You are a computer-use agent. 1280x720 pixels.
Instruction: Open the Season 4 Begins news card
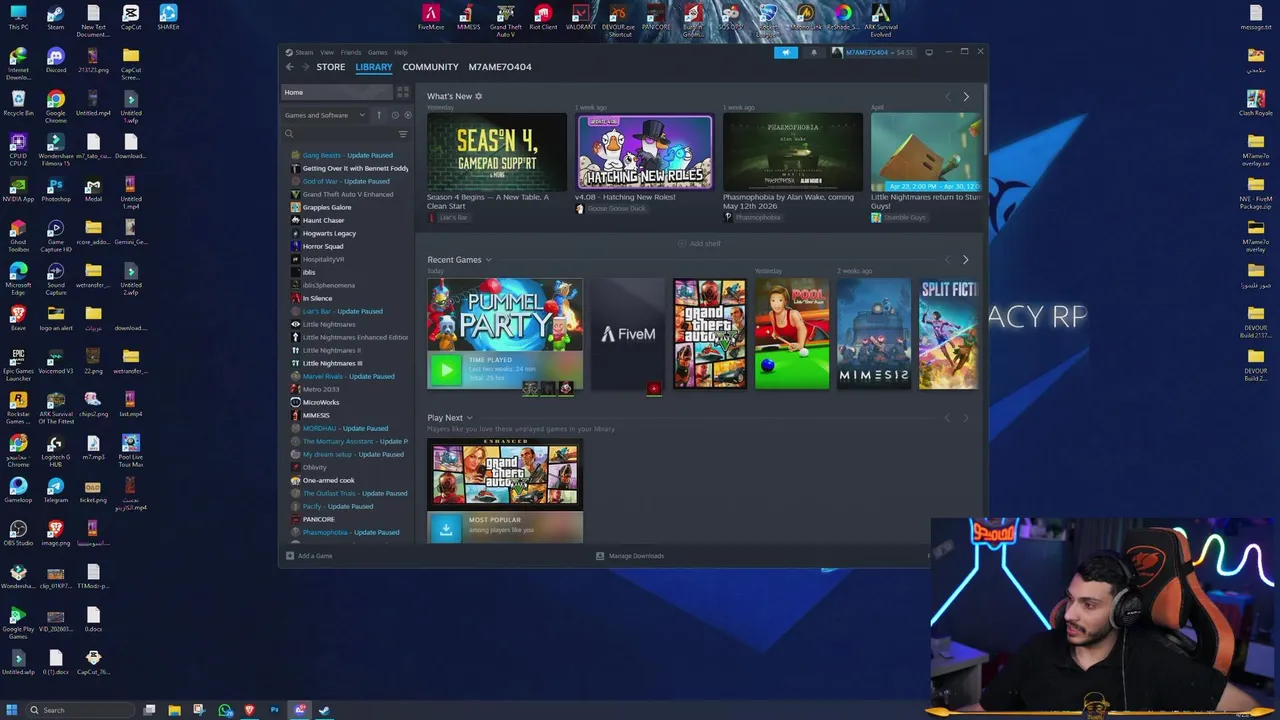pos(497,152)
